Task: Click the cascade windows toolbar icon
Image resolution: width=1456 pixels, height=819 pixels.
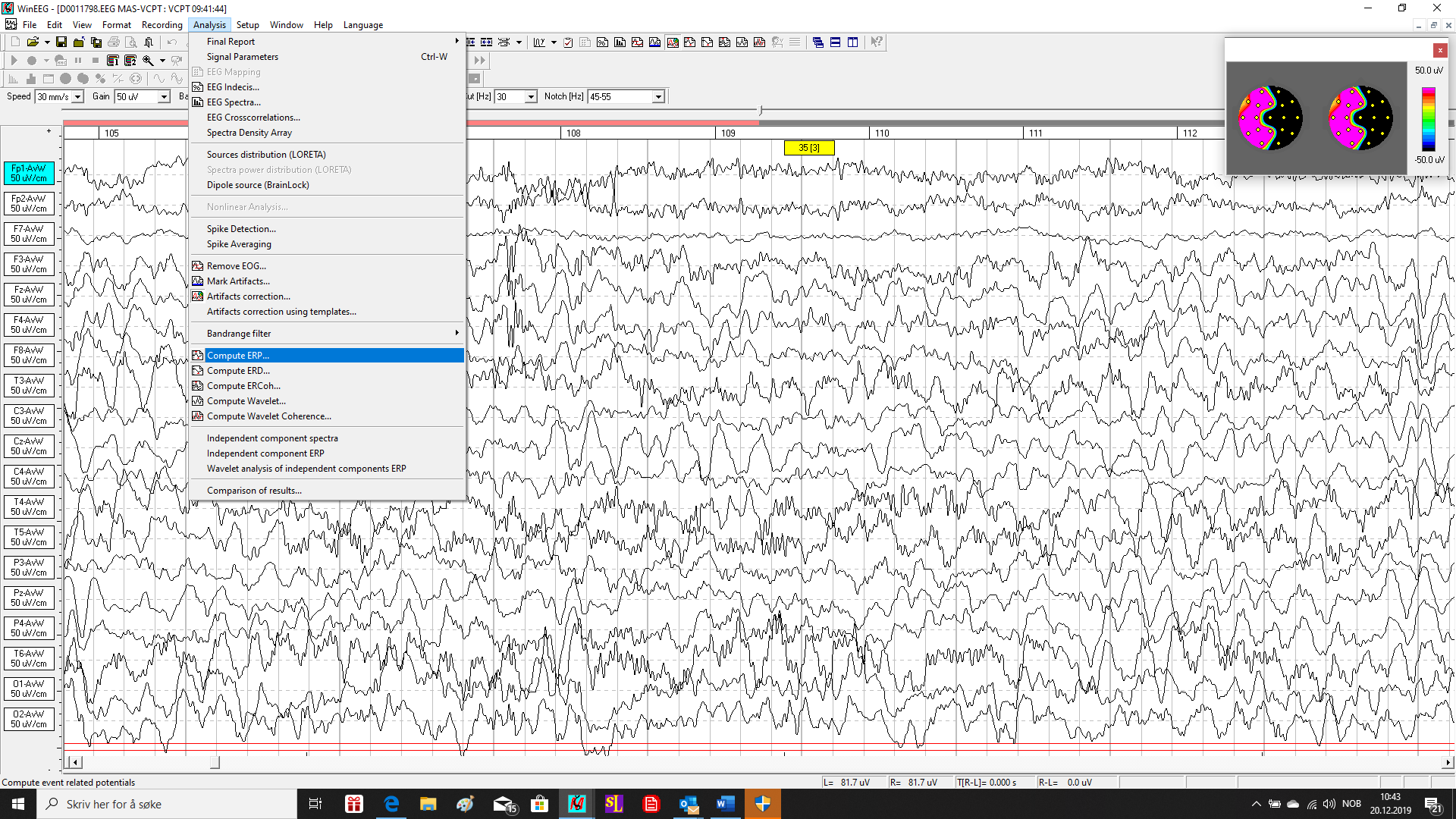Action: click(817, 42)
